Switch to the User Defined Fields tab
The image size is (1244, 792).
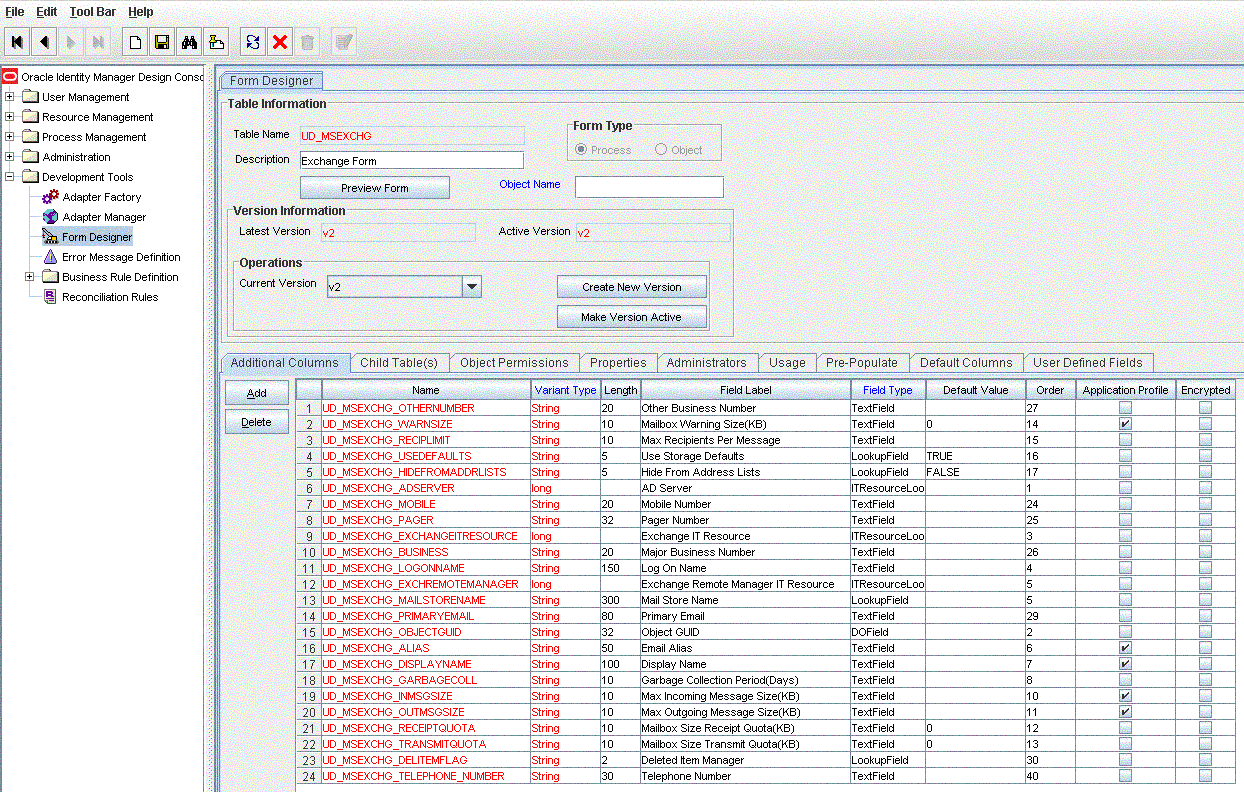coord(1088,363)
